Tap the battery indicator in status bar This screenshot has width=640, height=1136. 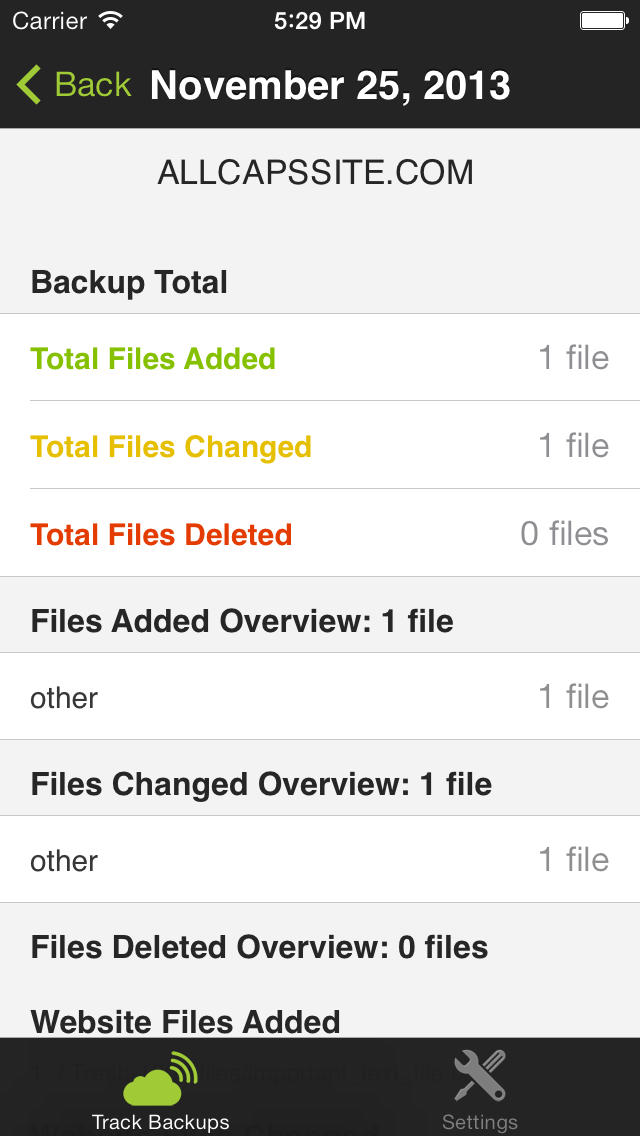tap(603, 20)
